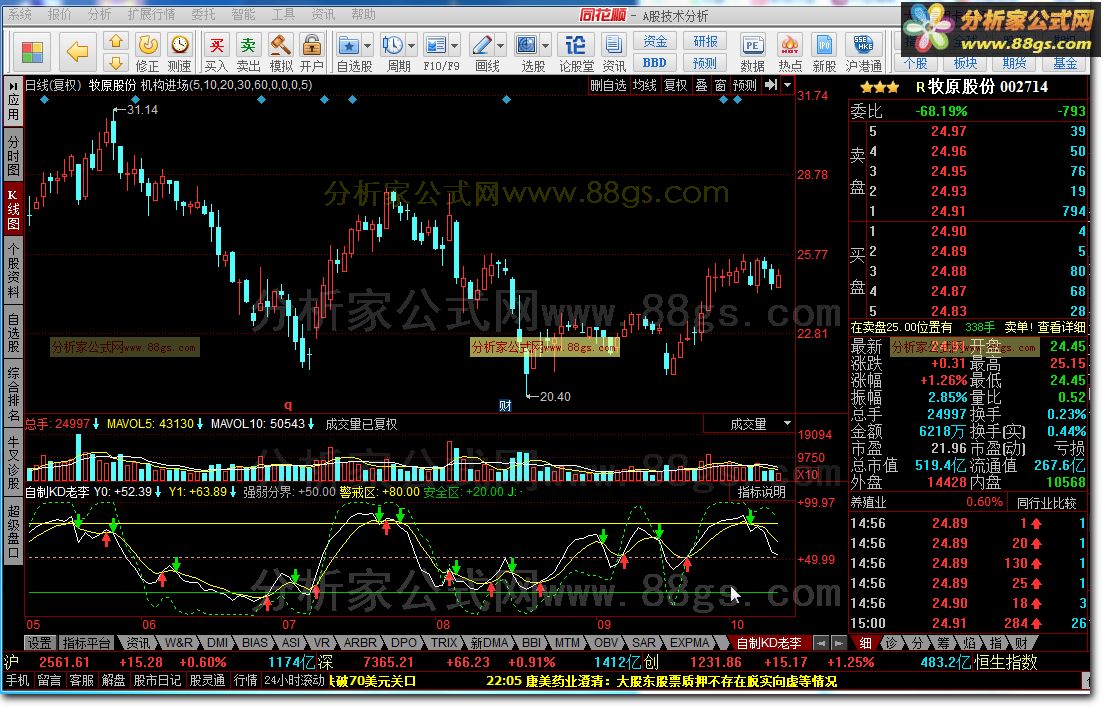The height and width of the screenshot is (707, 1103).
Task: Select the 筹 tab in right panel
Action: [943, 642]
